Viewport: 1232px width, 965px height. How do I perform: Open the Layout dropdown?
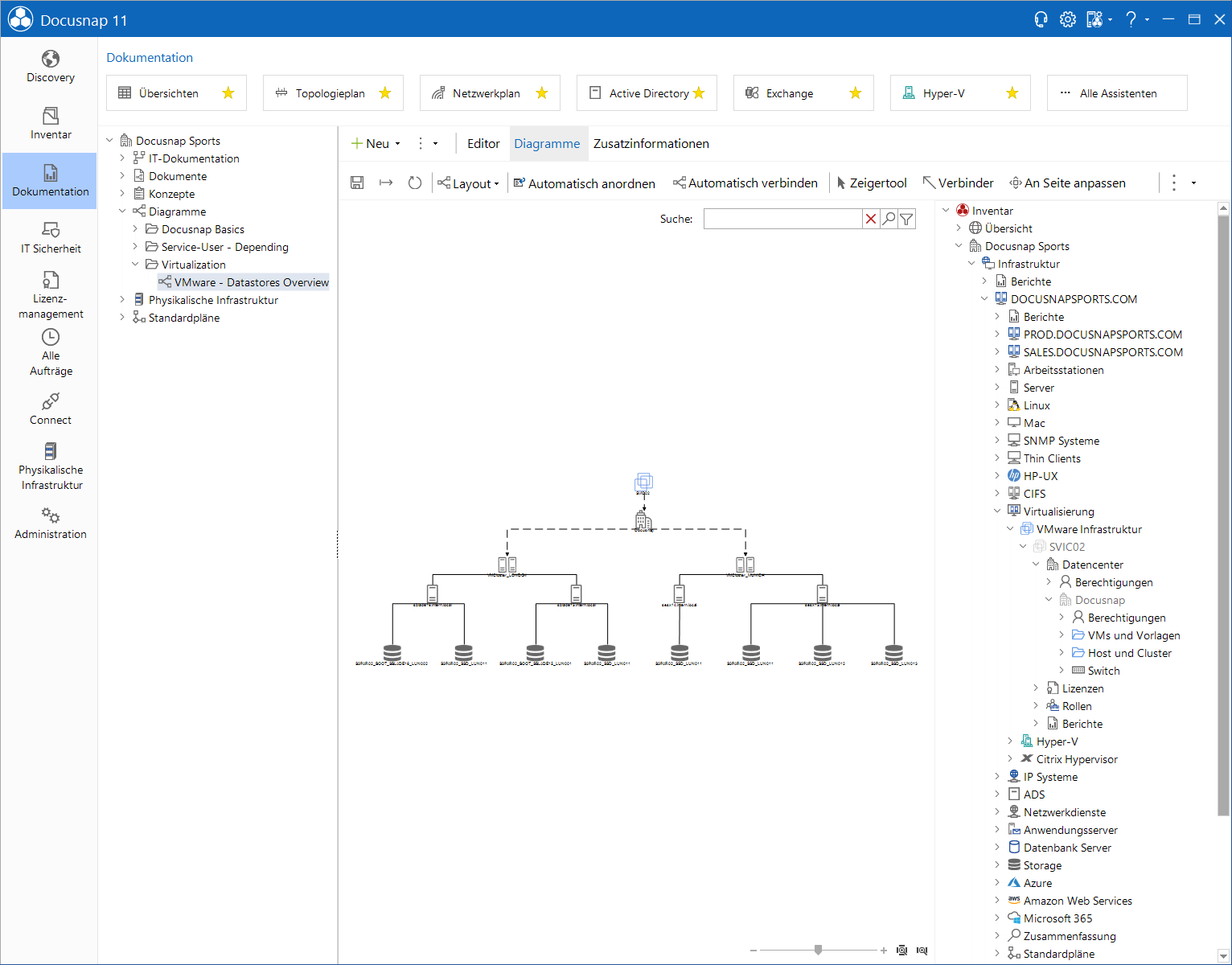[x=468, y=183]
